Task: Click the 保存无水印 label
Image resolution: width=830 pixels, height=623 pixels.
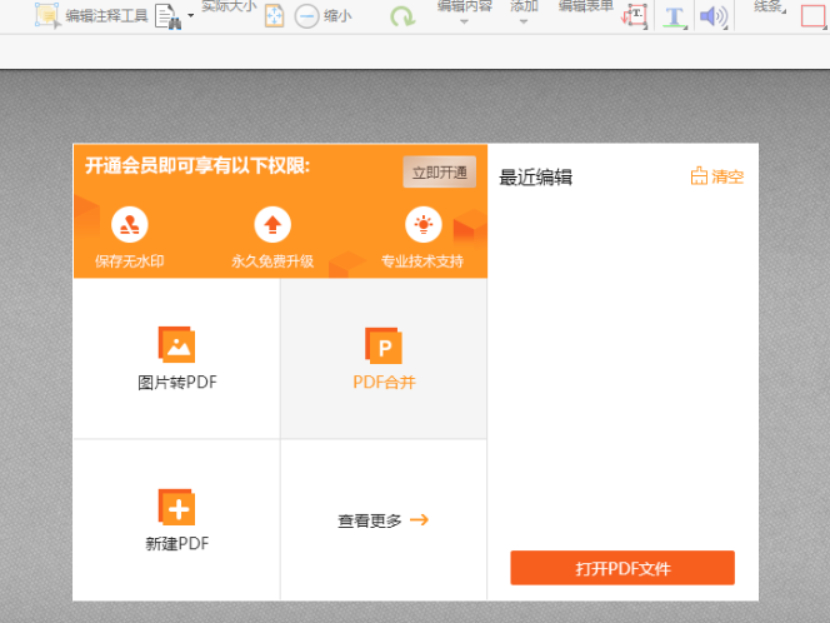Action: coord(130,261)
